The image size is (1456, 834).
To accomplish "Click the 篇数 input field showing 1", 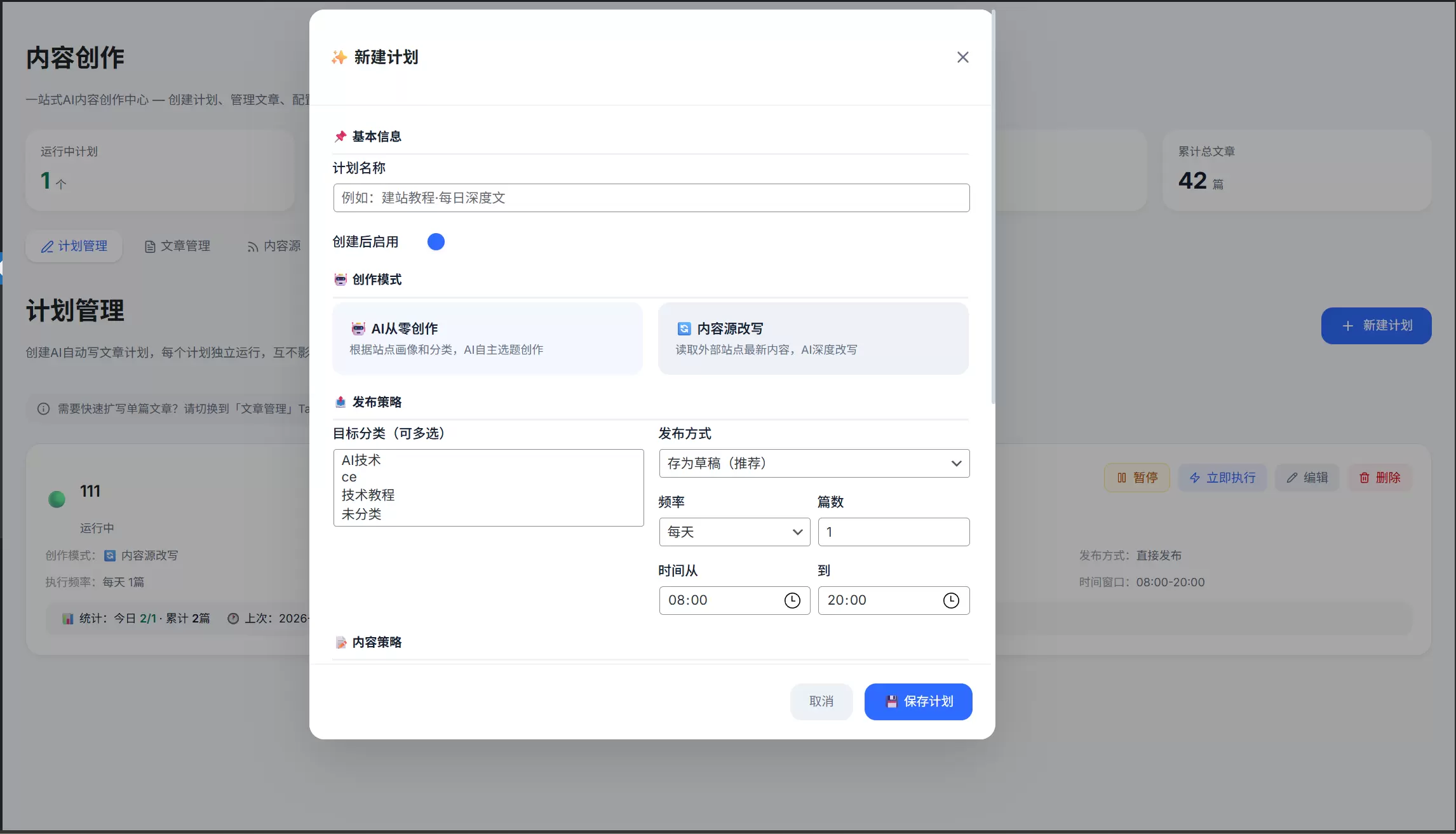I will pos(894,532).
